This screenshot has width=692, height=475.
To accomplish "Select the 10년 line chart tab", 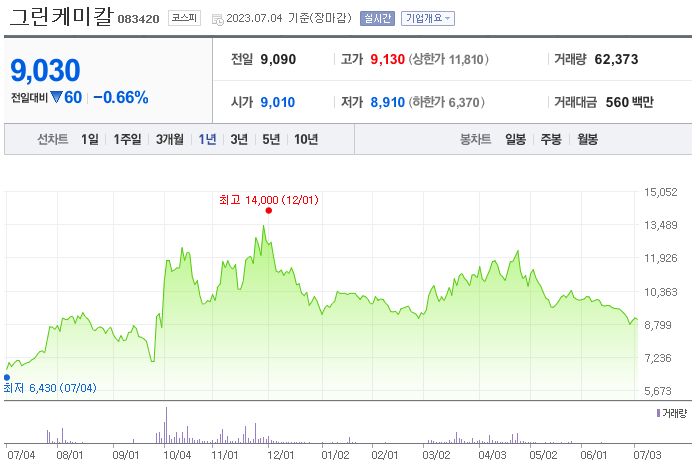I will click(306, 139).
